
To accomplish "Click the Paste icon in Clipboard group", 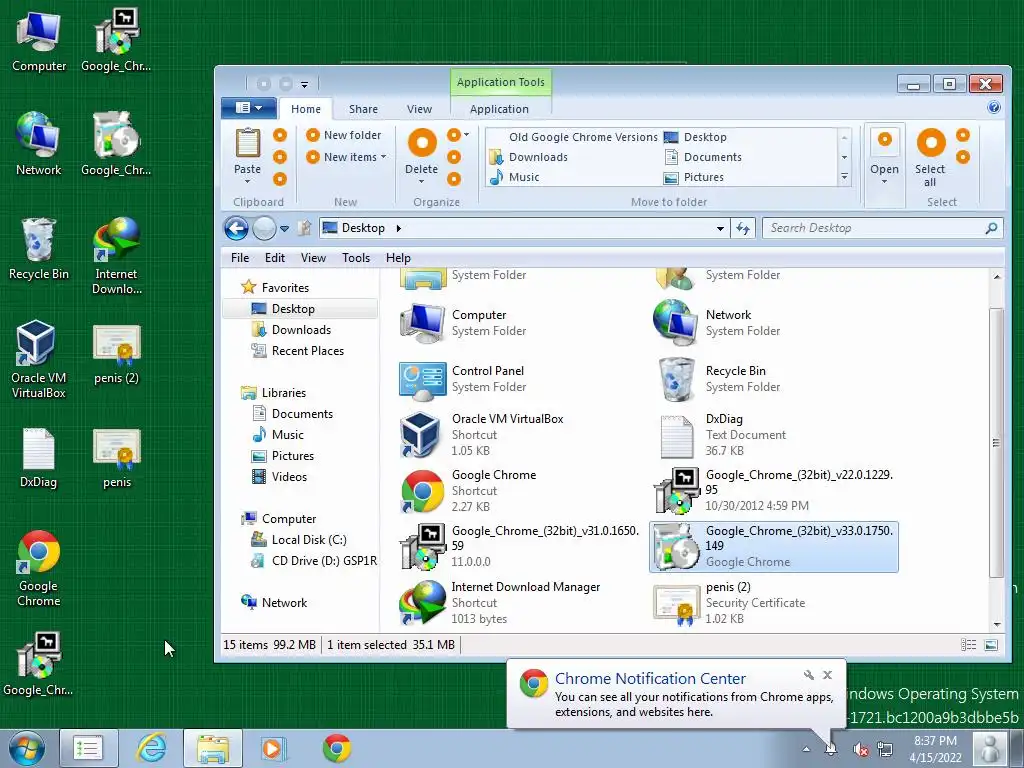I will [248, 144].
